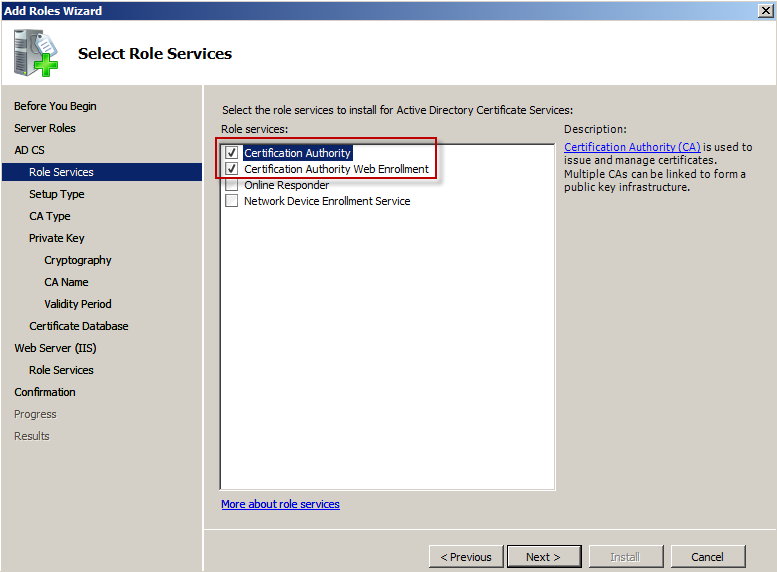This screenshot has width=777, height=572.
Task: Uncheck the Certification Authority checkbox
Action: pos(232,153)
